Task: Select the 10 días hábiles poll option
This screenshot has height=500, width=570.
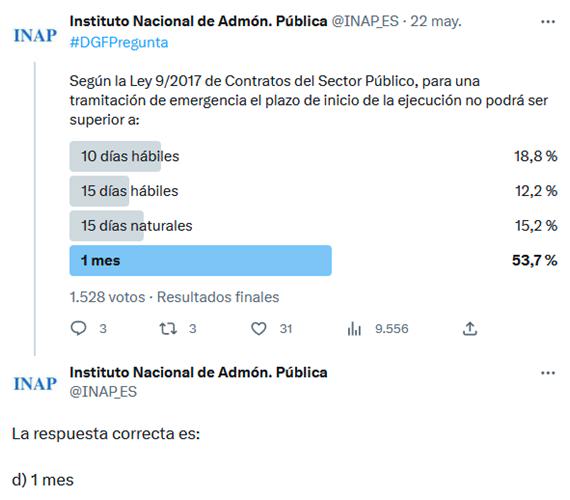Action: pos(313,156)
